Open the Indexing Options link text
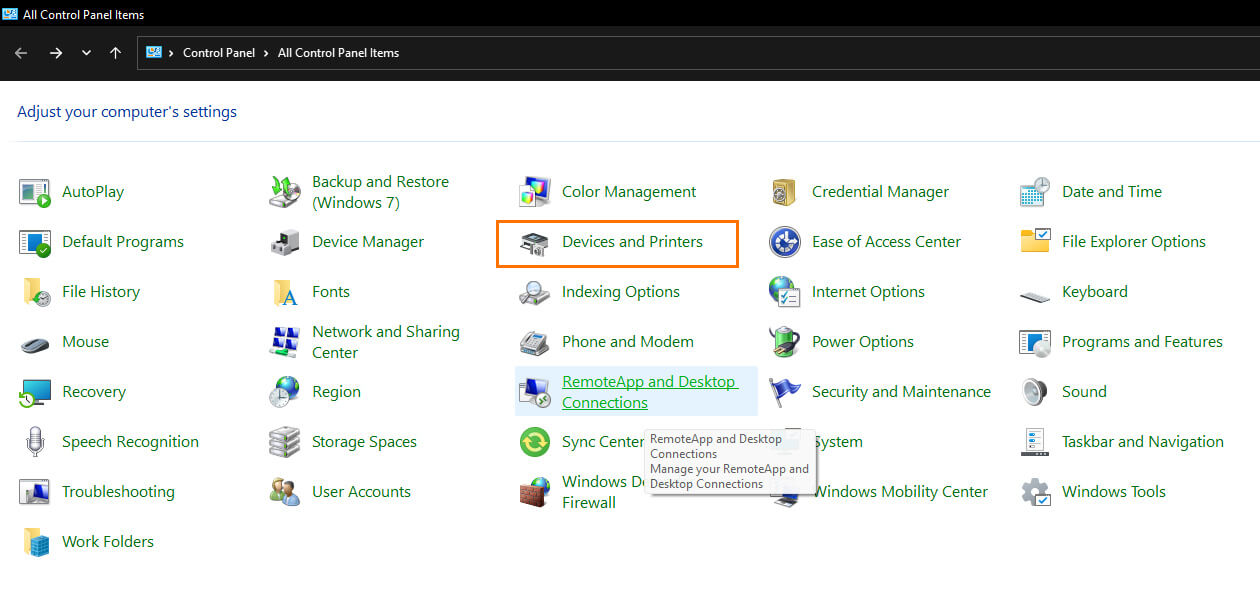The width and height of the screenshot is (1260, 592). [x=621, y=292]
